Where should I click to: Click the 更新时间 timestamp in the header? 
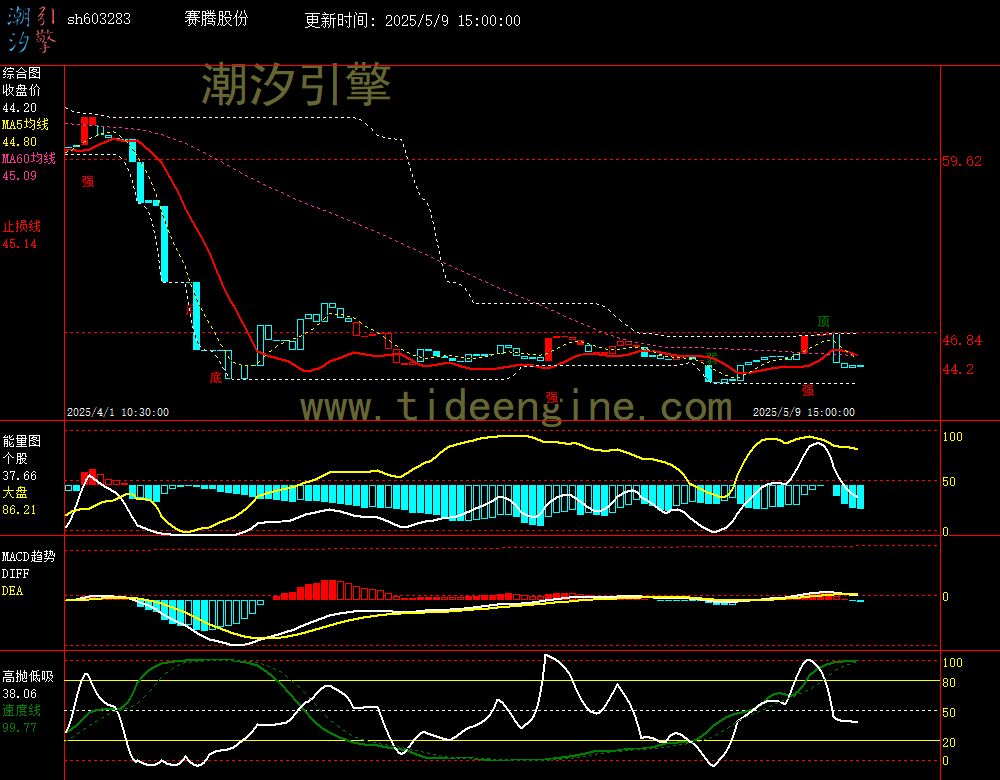click(412, 20)
